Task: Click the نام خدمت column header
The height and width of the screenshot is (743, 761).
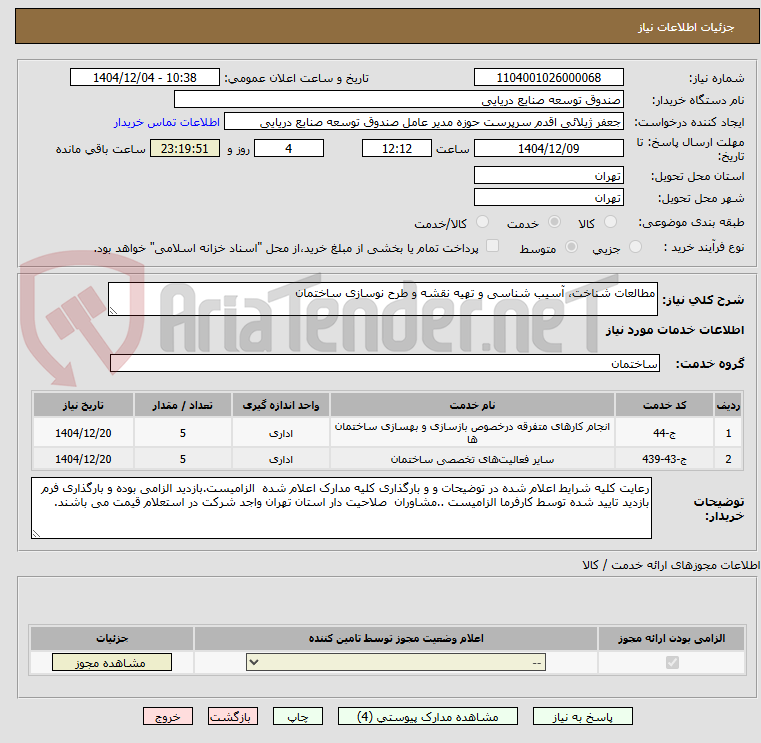Action: pyautogui.click(x=472, y=405)
